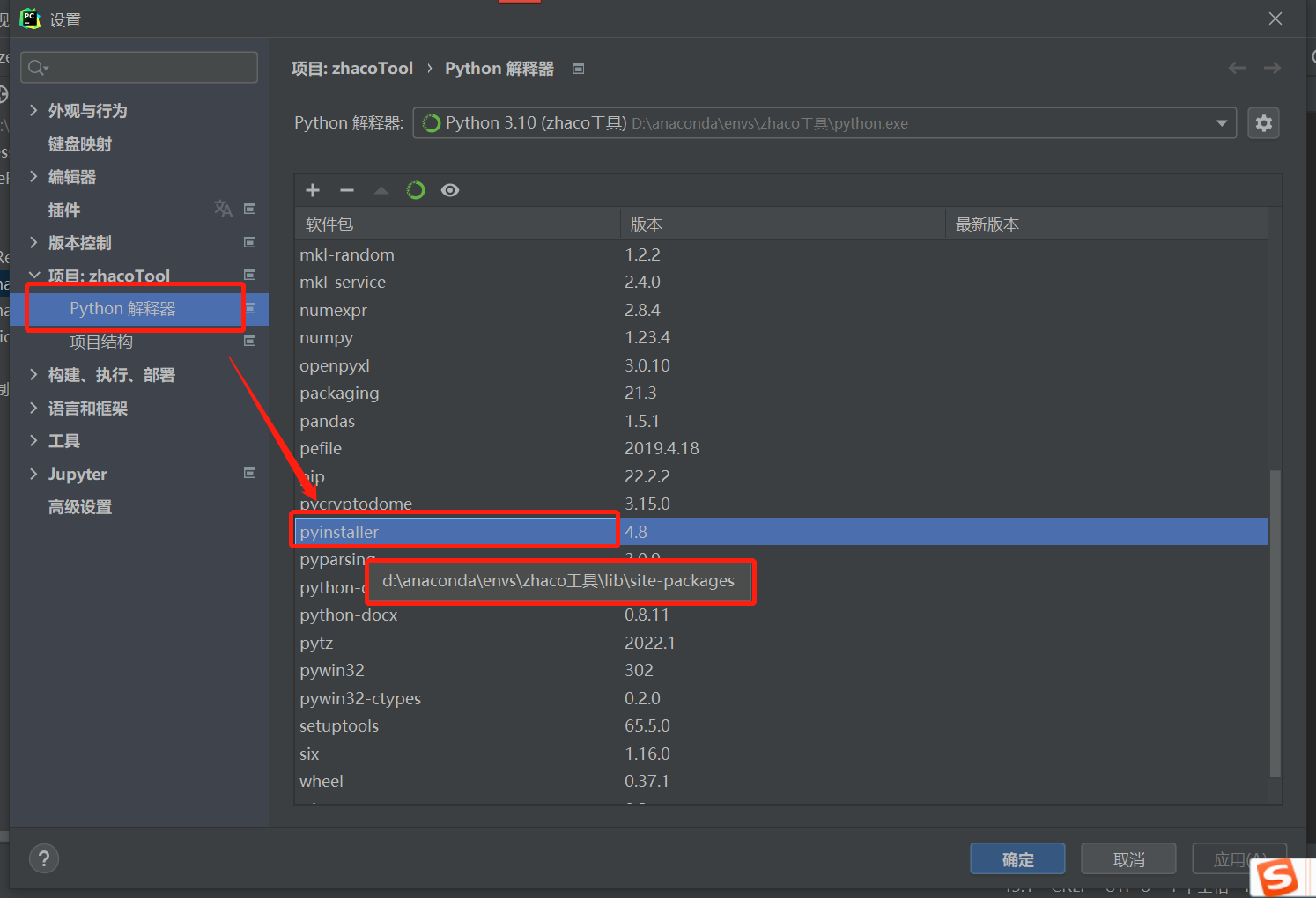This screenshot has width=1316, height=898.
Task: Click the project-level icon beside 项目结构
Action: 249,341
